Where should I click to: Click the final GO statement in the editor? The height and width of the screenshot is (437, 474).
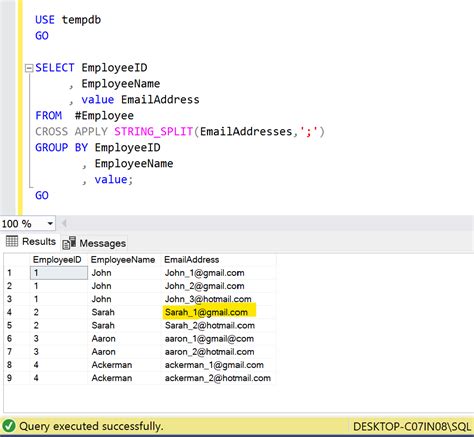(x=42, y=195)
